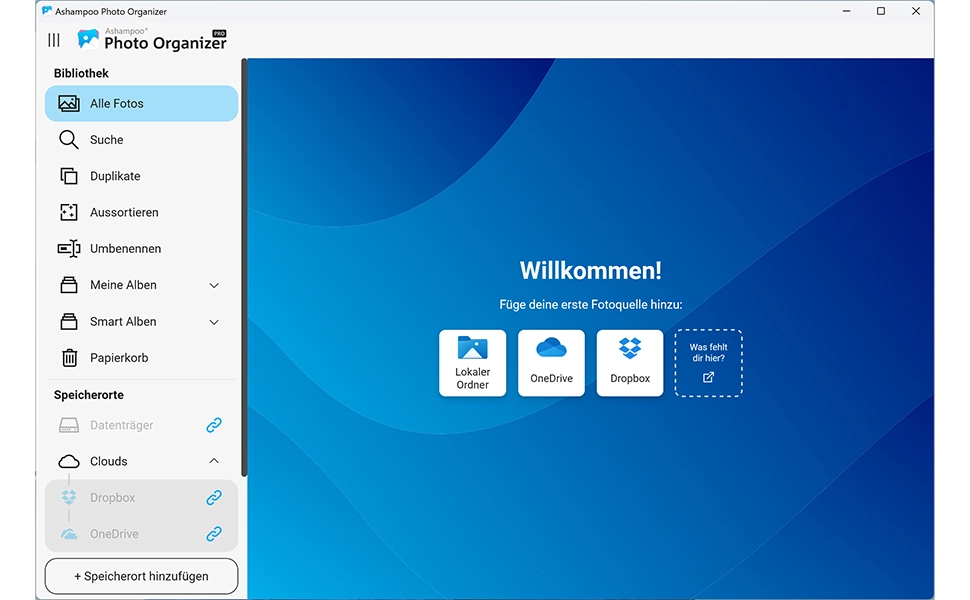970x600 pixels.
Task: Toggle the Datenträger link indicator
Action: tap(213, 424)
